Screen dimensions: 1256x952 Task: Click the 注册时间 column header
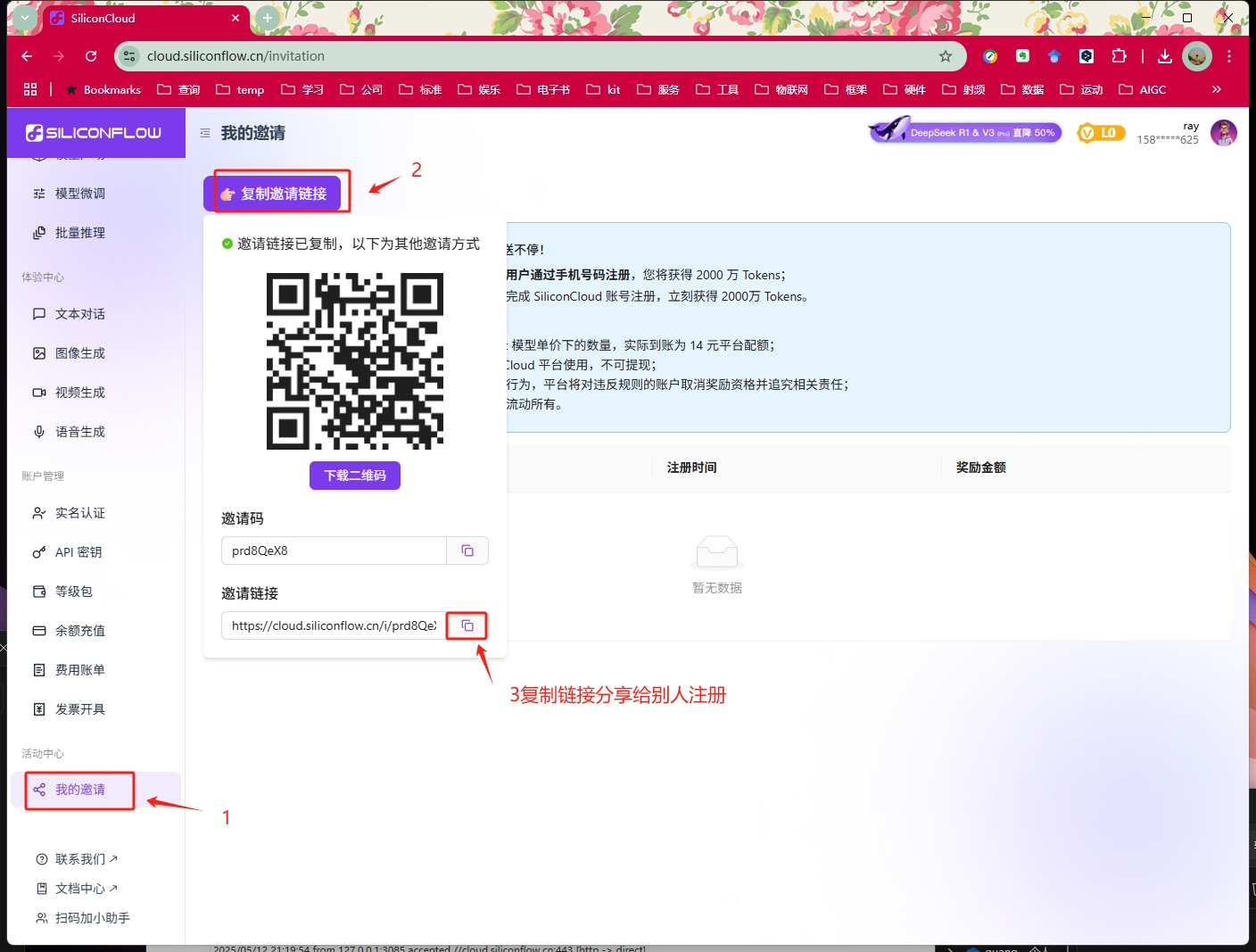click(x=692, y=468)
